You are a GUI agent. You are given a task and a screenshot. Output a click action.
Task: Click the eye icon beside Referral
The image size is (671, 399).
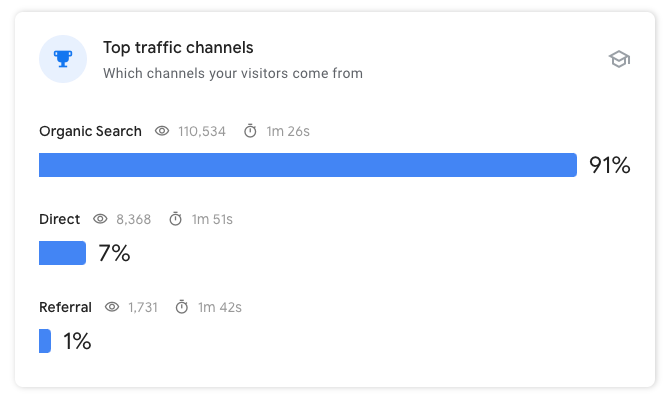[x=112, y=307]
